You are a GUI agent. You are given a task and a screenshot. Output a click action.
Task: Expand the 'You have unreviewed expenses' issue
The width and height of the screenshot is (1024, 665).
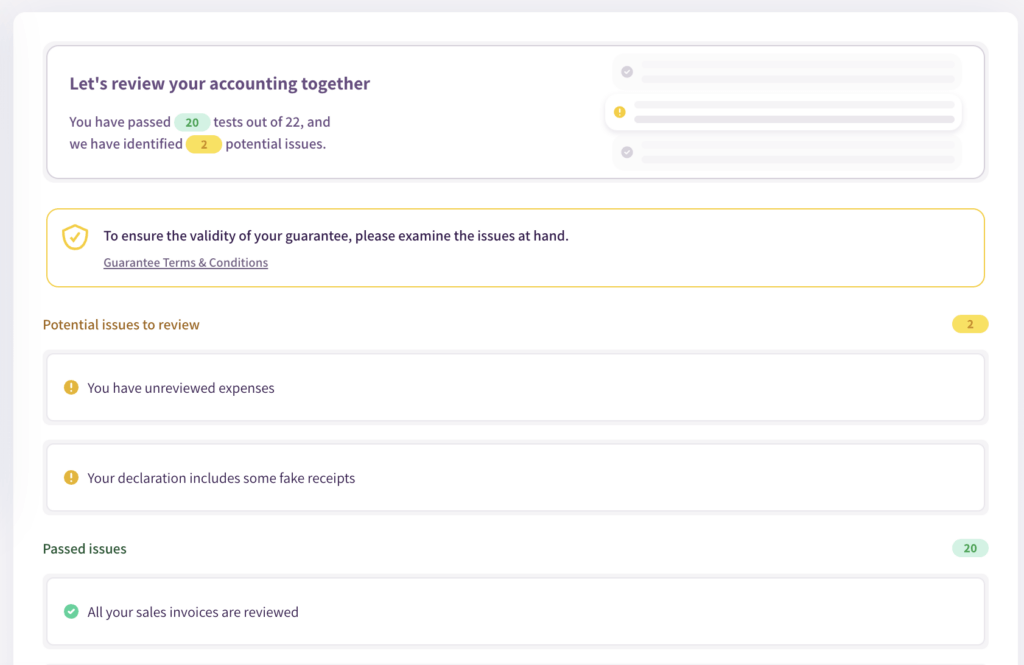coord(515,388)
